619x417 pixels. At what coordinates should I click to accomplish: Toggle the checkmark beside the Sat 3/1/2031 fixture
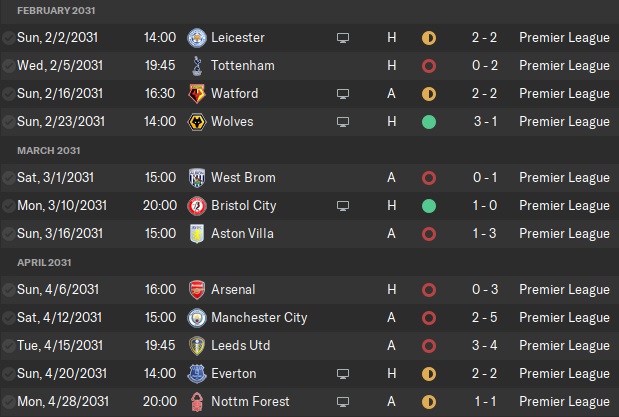9,178
